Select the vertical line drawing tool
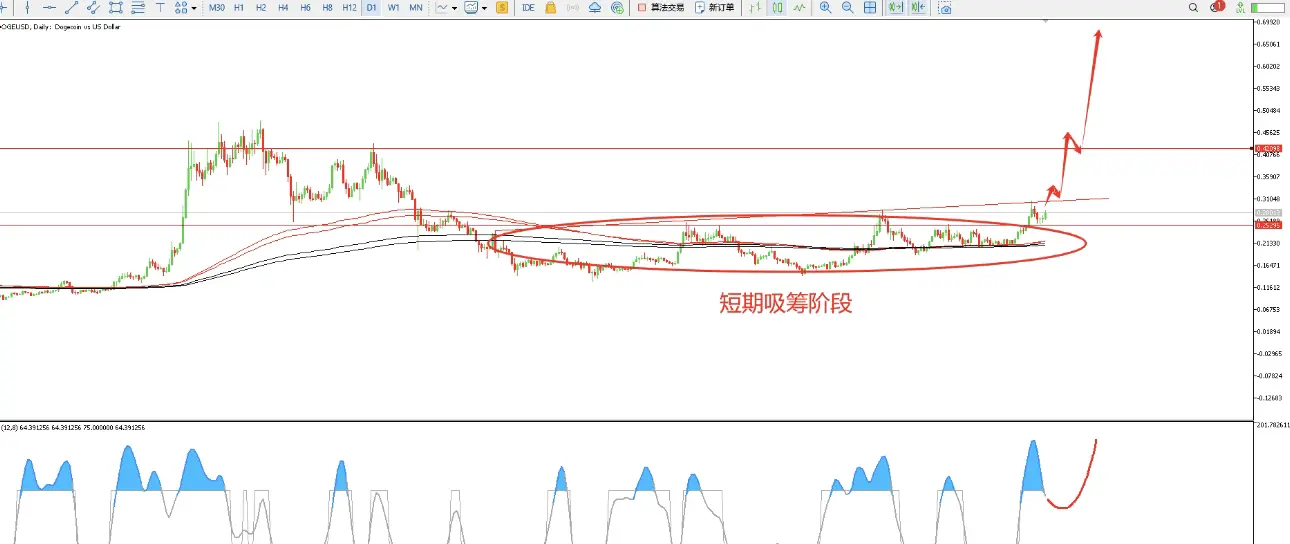This screenshot has height=544, width=1290. point(27,8)
